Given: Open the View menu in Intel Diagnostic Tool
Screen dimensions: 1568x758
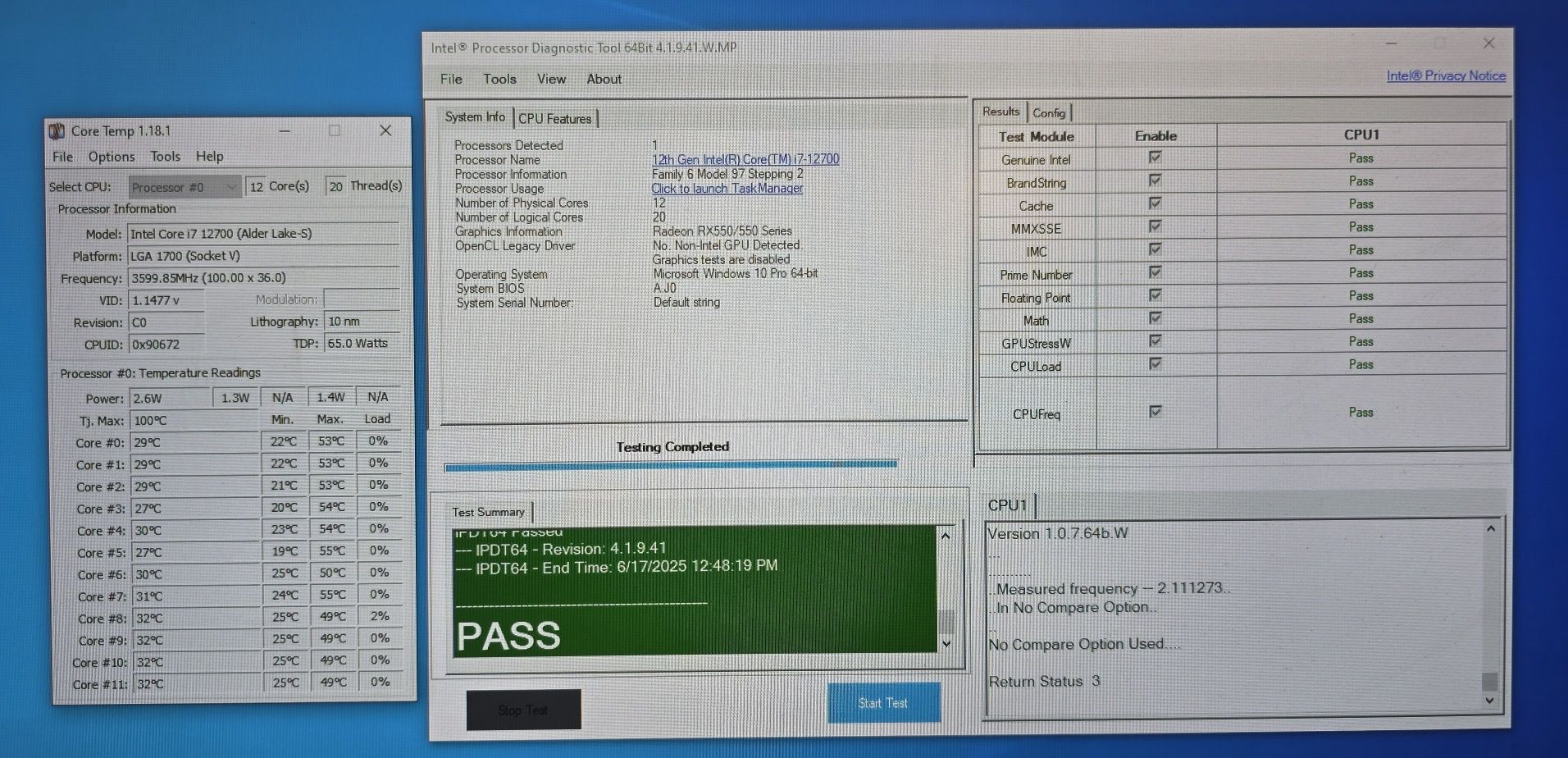Looking at the screenshot, I should coord(551,79).
